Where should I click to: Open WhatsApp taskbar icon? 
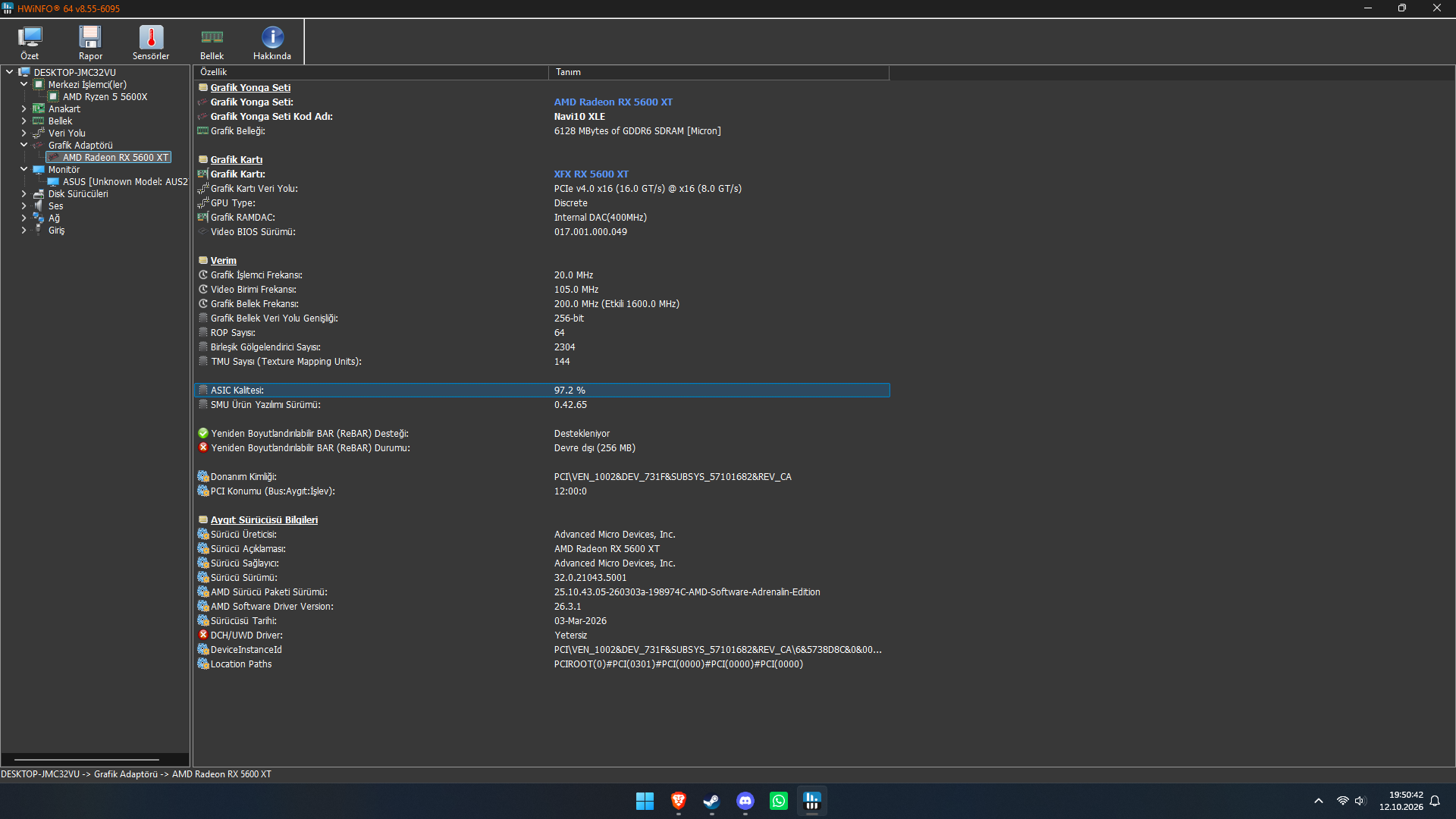tap(779, 801)
